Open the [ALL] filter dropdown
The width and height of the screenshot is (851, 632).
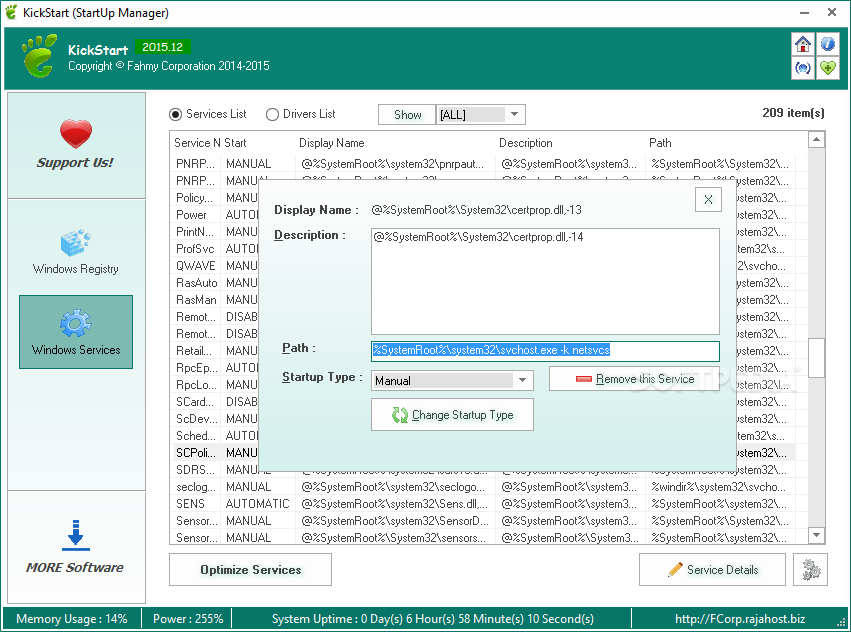pyautogui.click(x=481, y=115)
